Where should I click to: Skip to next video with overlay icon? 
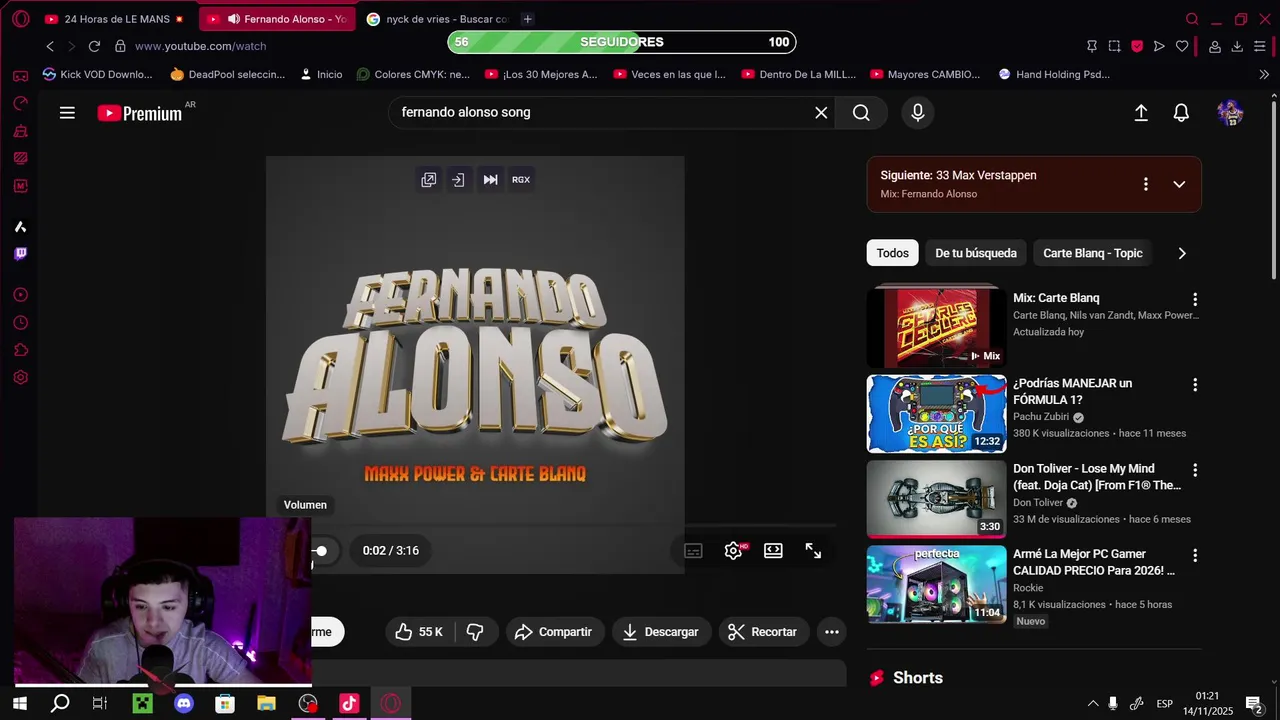[x=490, y=179]
